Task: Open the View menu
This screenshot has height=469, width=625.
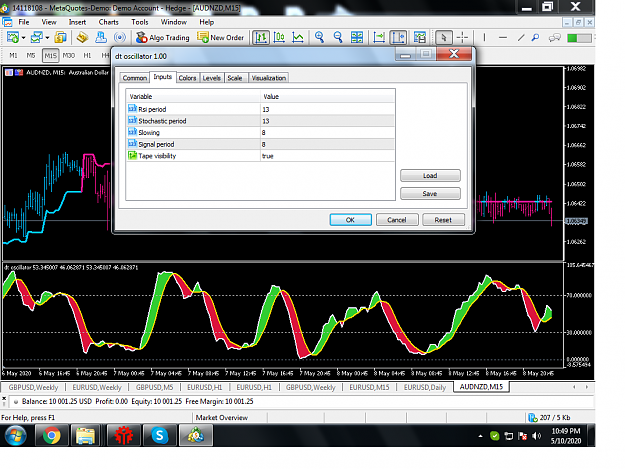Action: coord(49,22)
